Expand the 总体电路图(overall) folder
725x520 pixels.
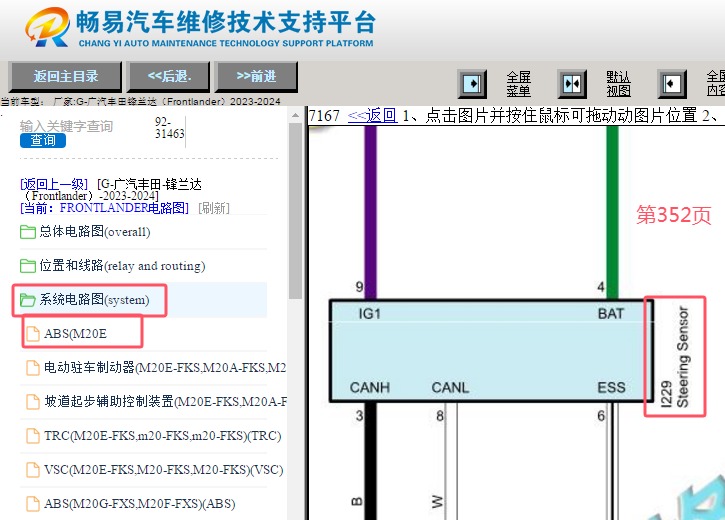click(95, 232)
